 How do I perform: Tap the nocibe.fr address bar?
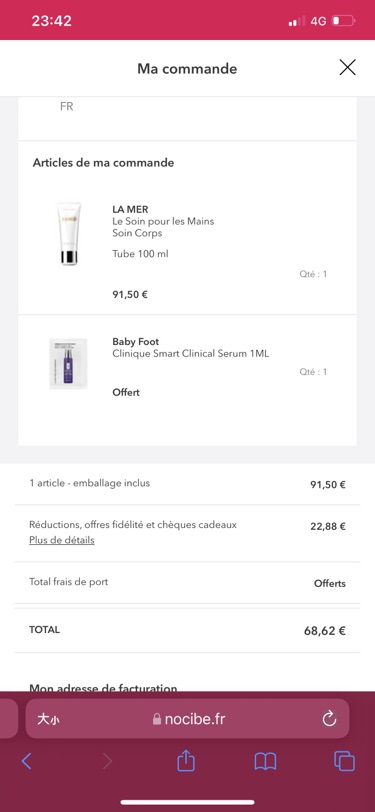coord(188,719)
